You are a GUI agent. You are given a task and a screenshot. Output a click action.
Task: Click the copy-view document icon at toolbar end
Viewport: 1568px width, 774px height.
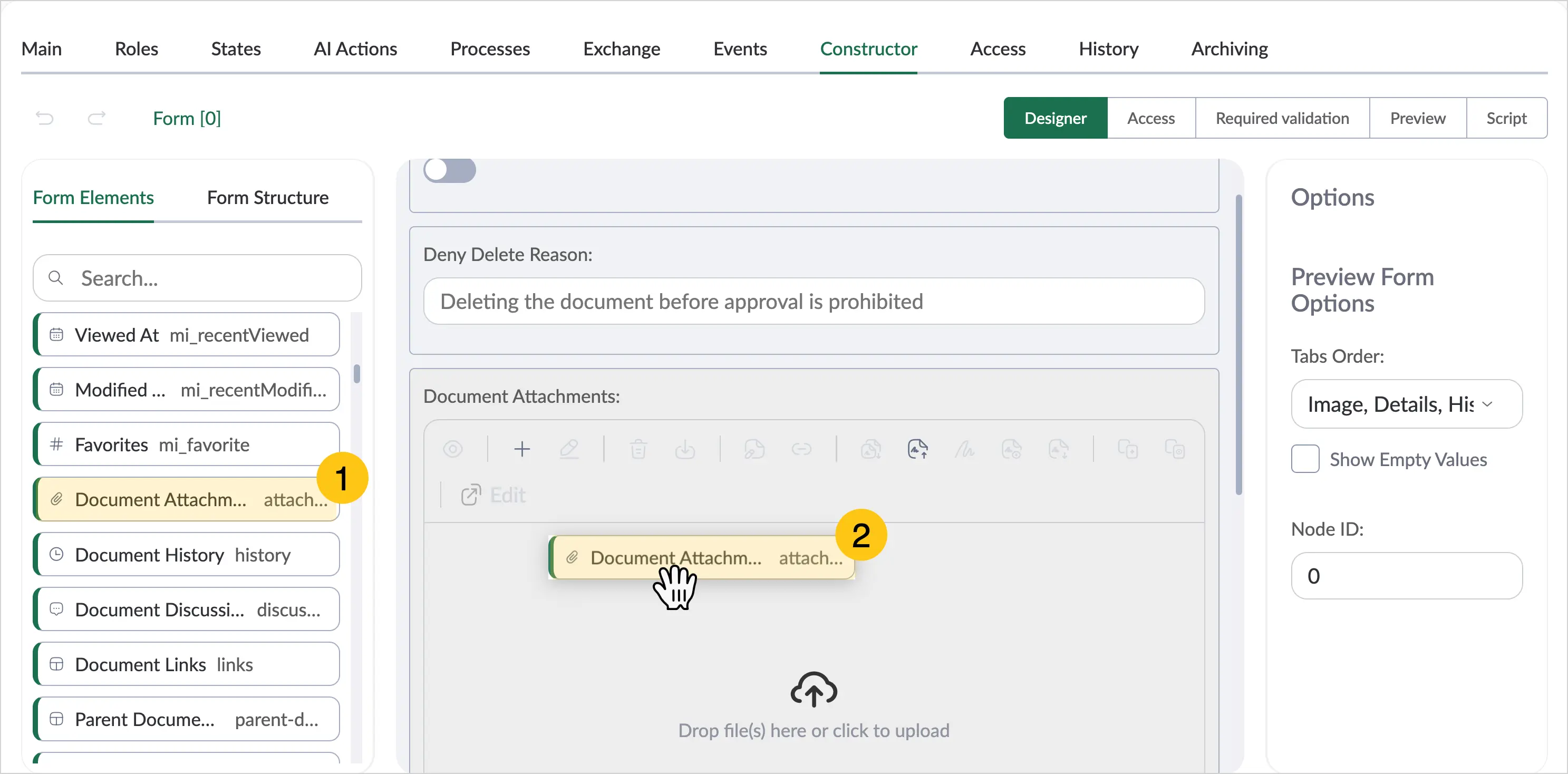[1175, 449]
